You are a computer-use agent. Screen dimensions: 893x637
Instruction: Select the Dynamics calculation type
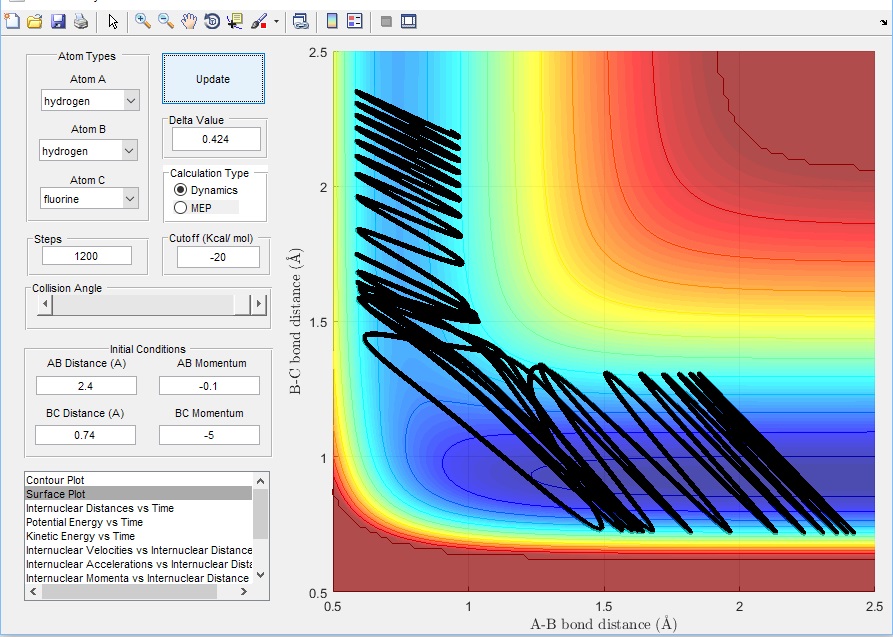(x=181, y=190)
